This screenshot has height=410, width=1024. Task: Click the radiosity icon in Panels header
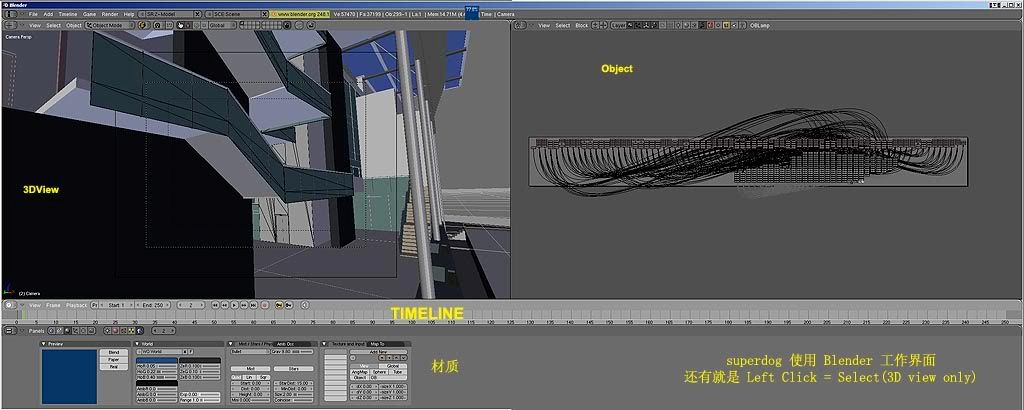(131, 328)
